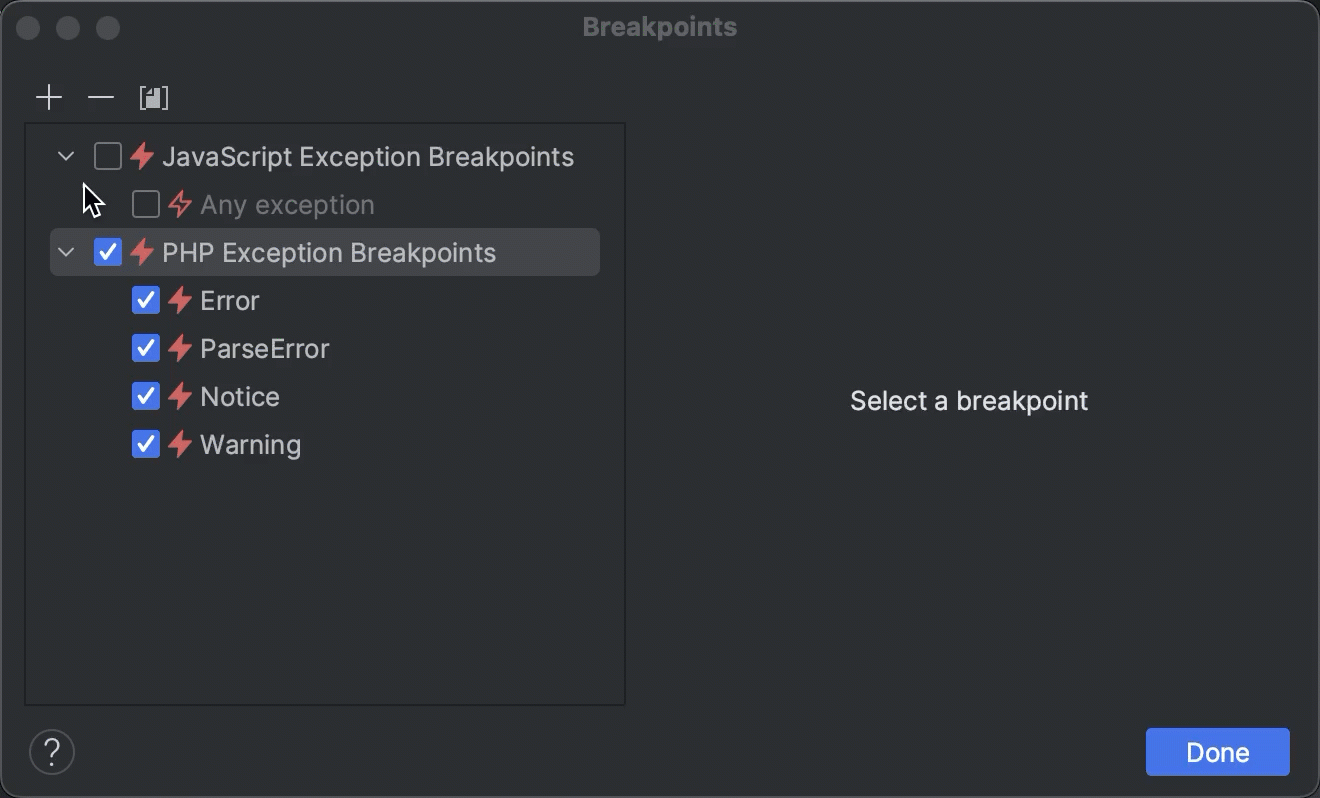
Task: Disable the Notice breakpoint checkbox
Action: pyautogui.click(x=145, y=396)
